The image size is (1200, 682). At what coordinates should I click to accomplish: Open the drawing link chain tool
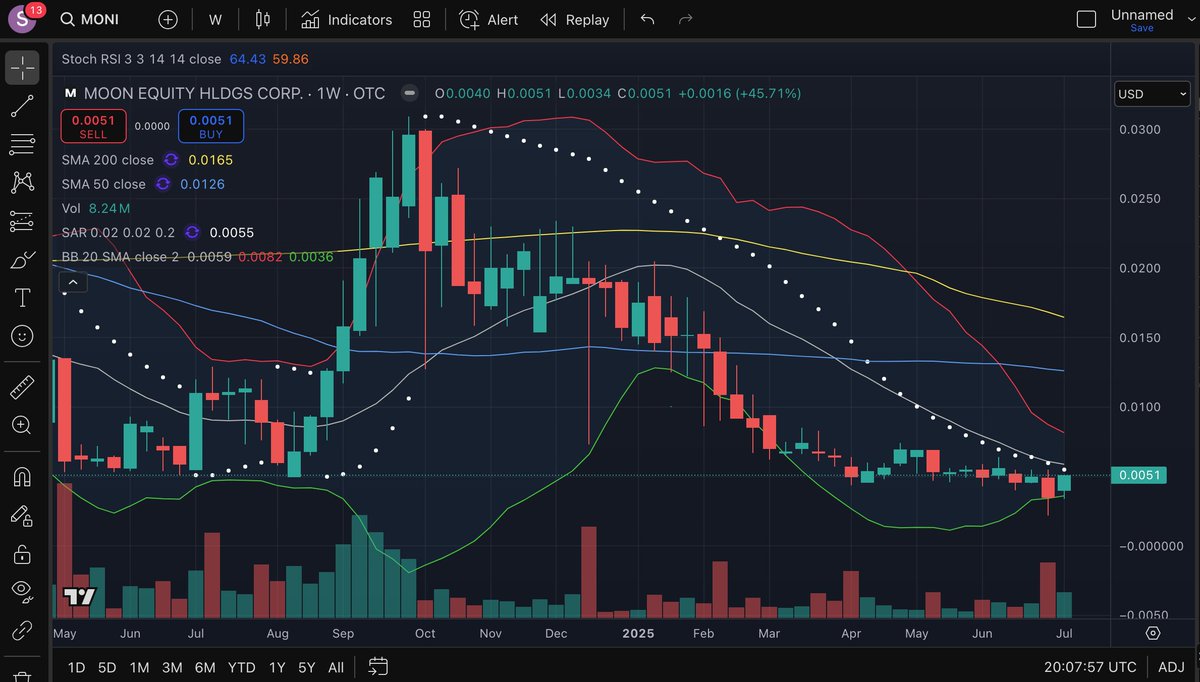(x=22, y=630)
